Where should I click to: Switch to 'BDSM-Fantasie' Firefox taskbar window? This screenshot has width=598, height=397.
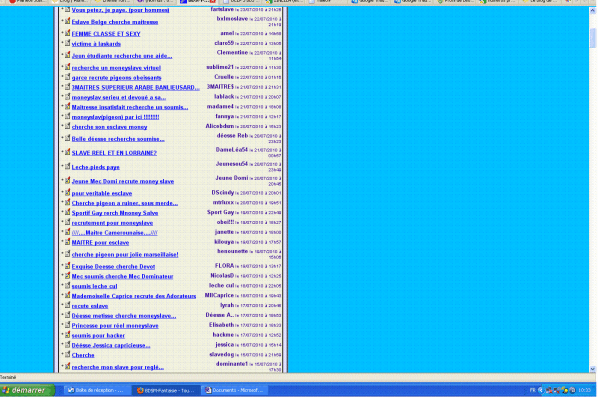pos(166,390)
